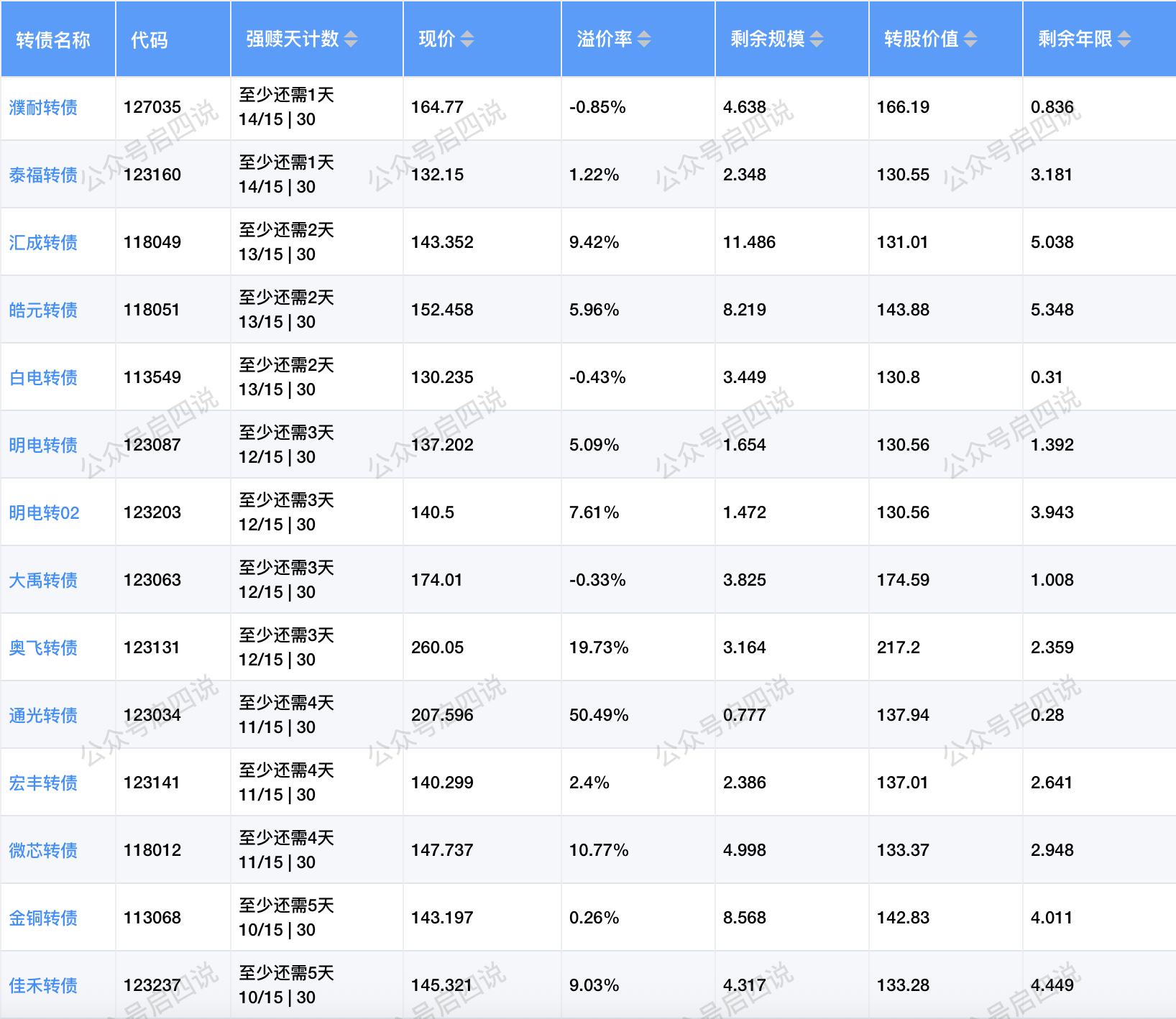
Task: Select code 123131 cell
Action: click(152, 647)
